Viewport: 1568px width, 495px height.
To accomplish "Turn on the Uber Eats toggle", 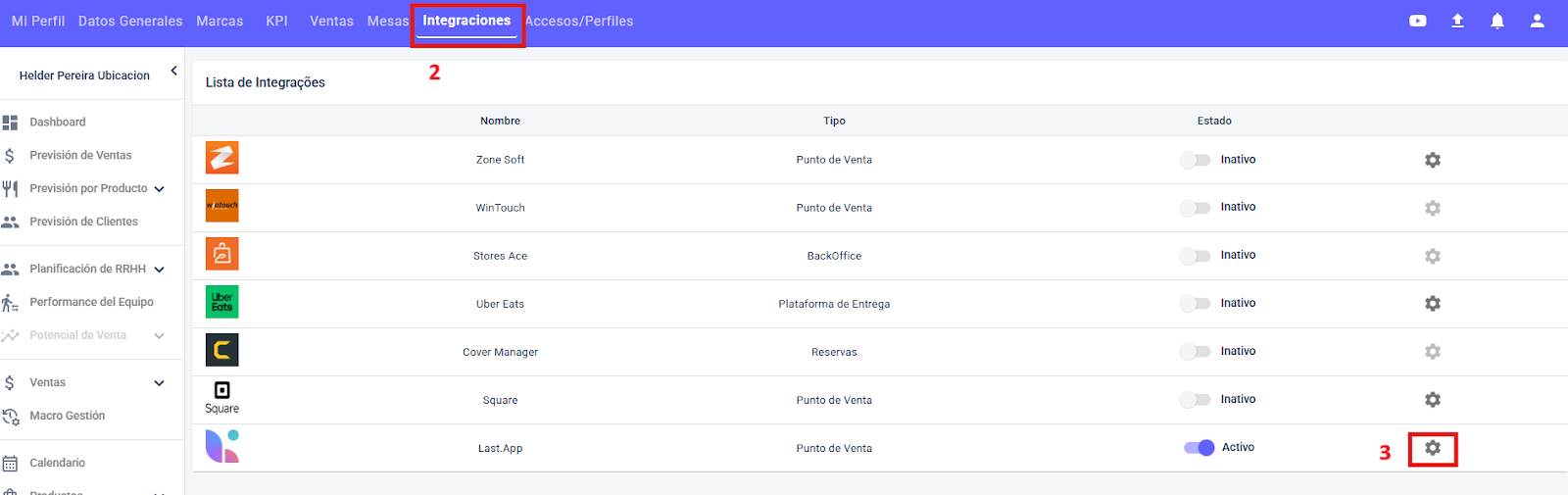I will (x=1195, y=304).
